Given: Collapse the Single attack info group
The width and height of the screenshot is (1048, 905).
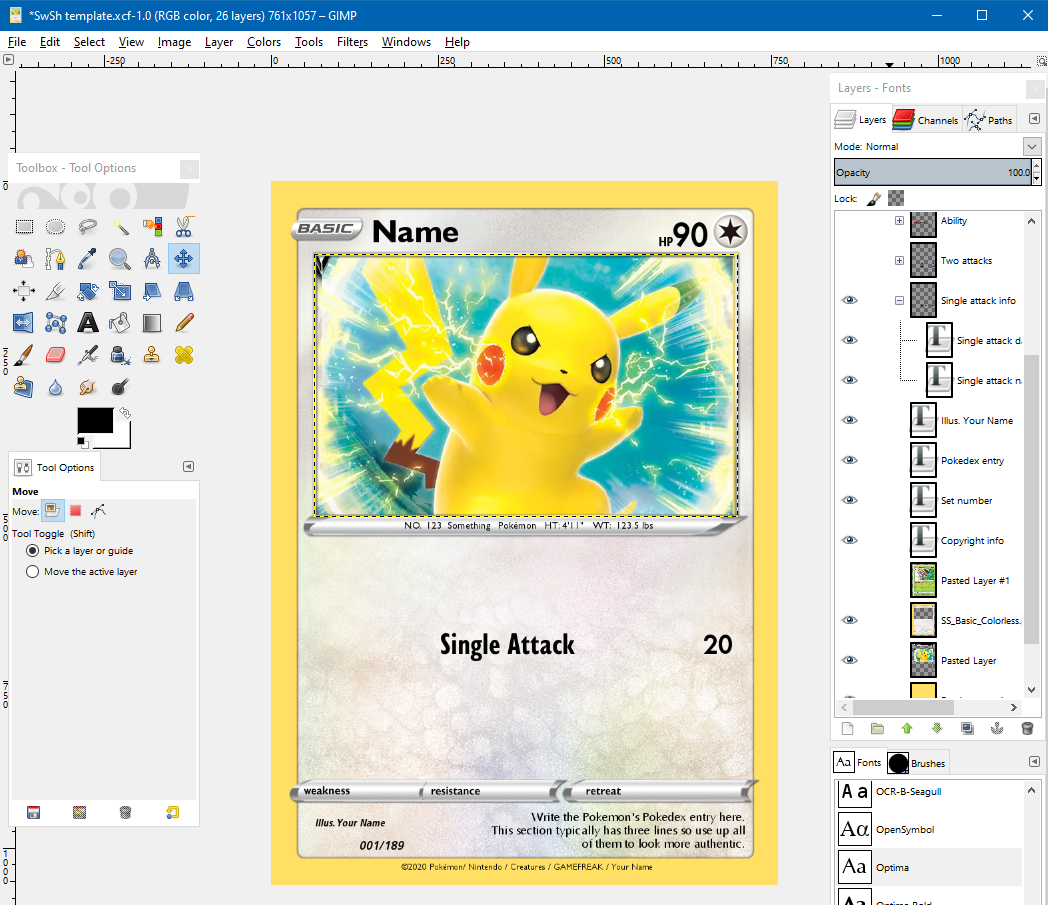Looking at the screenshot, I should click(x=898, y=300).
